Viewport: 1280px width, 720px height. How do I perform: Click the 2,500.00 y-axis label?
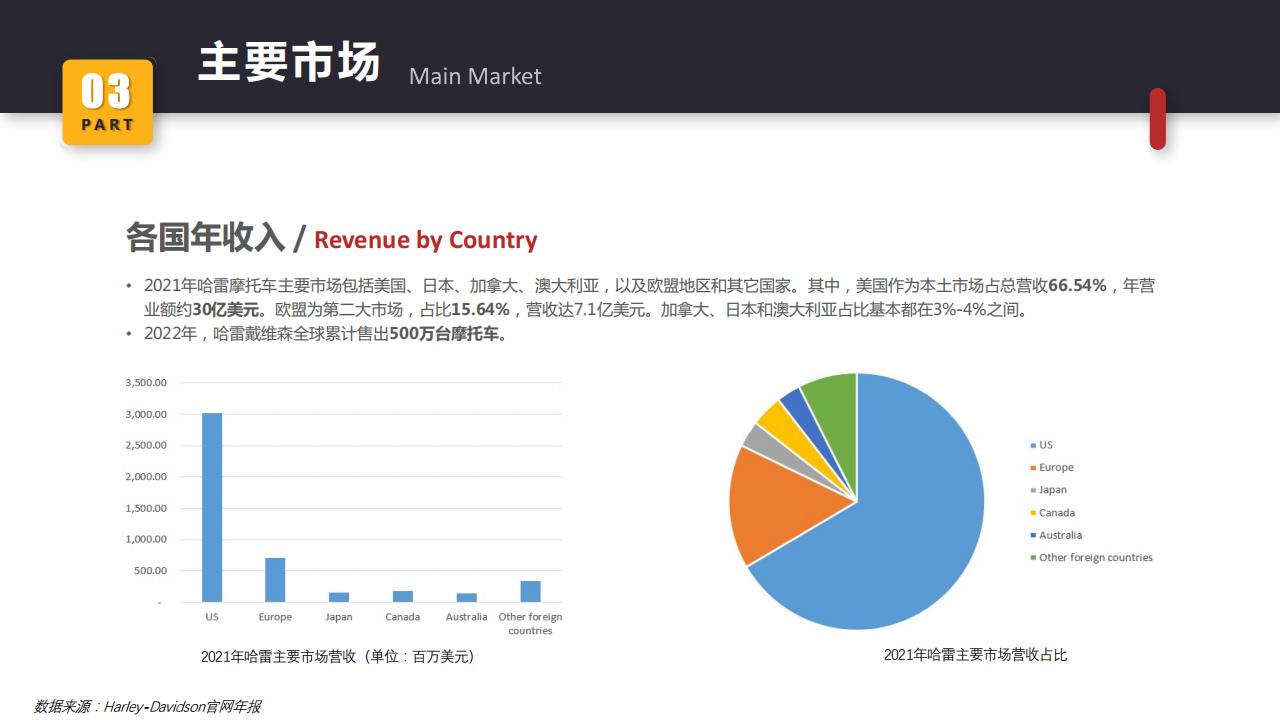pos(146,445)
